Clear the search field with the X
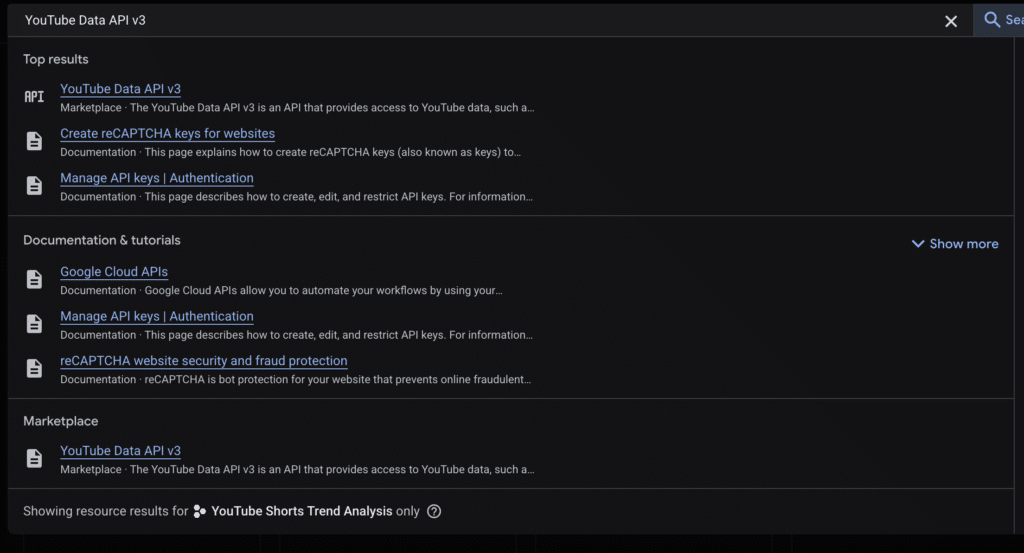Viewport: 1024px width, 553px height. point(951,21)
